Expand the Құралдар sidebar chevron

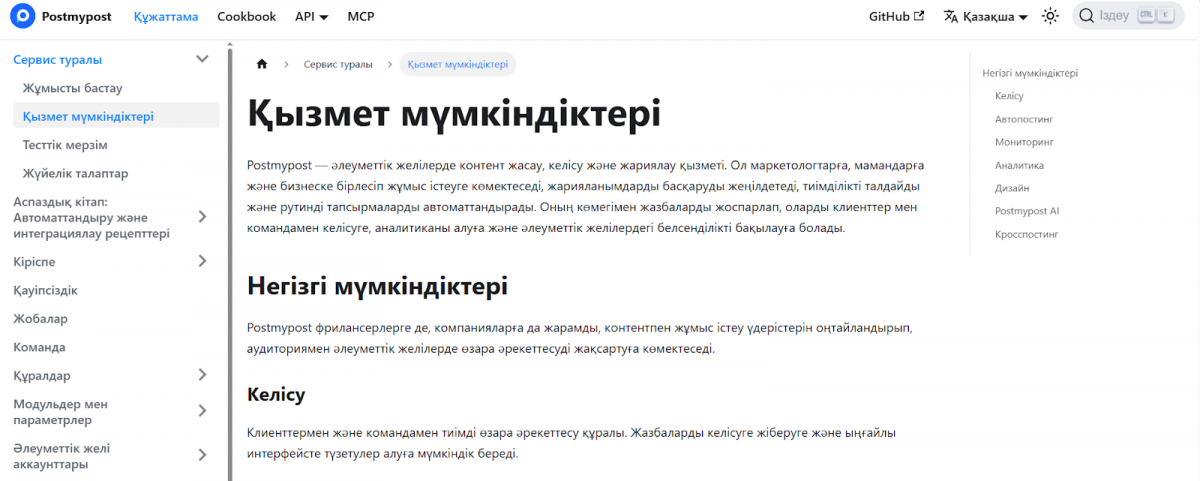tap(202, 375)
